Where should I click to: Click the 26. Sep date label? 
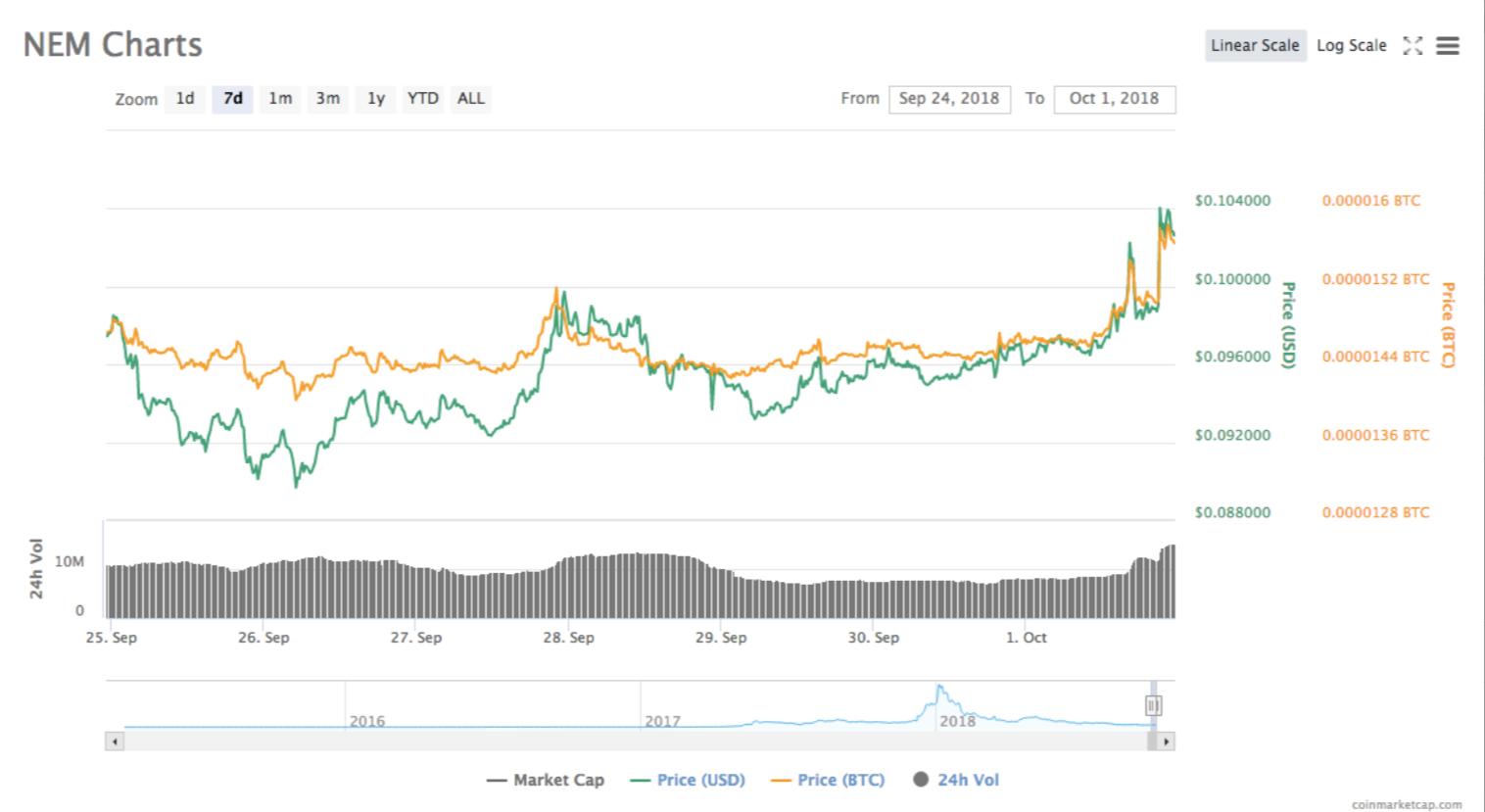263,638
